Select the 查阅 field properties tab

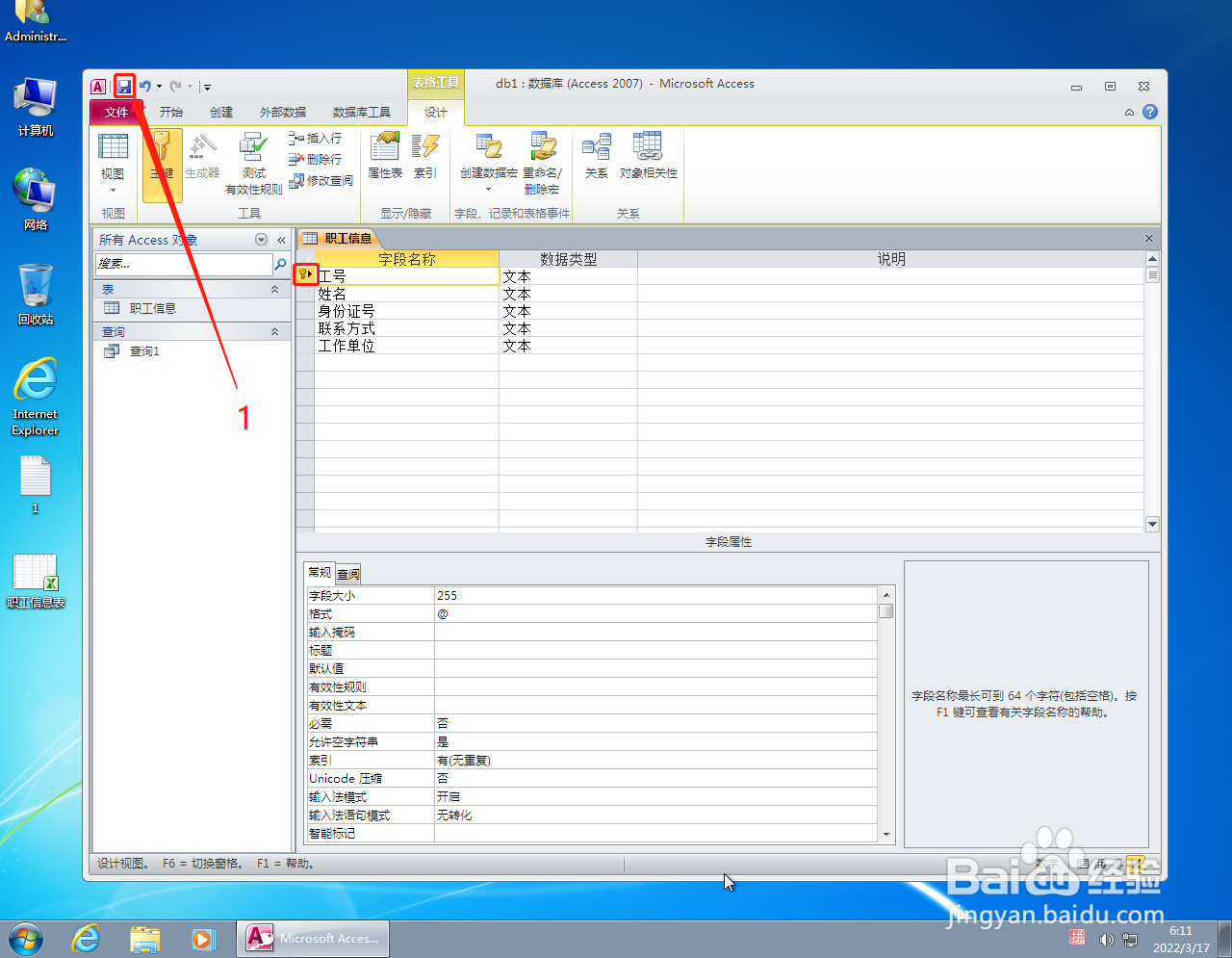click(348, 574)
